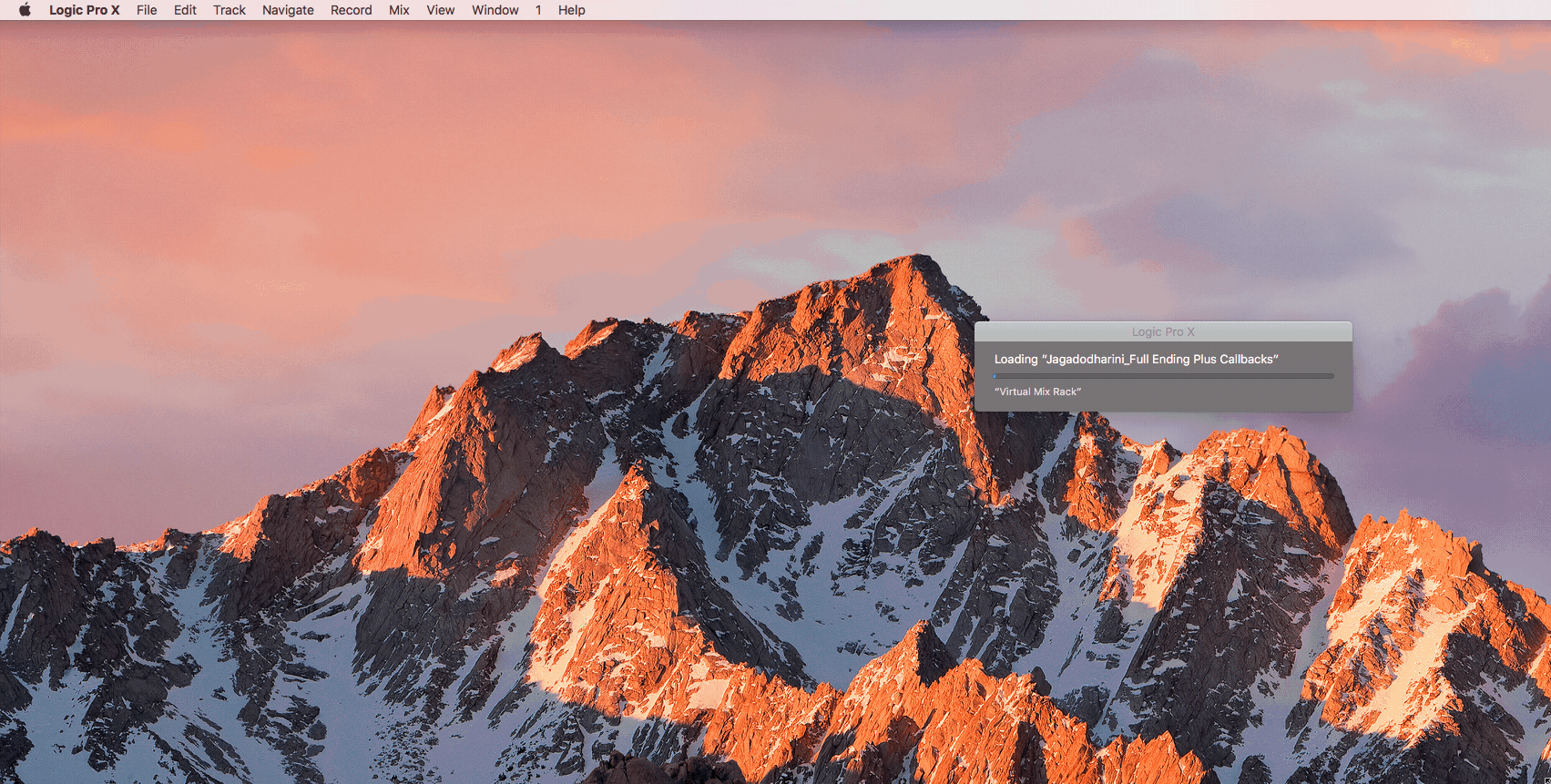The image size is (1551, 784).
Task: Open the Apple menu
Action: (25, 10)
